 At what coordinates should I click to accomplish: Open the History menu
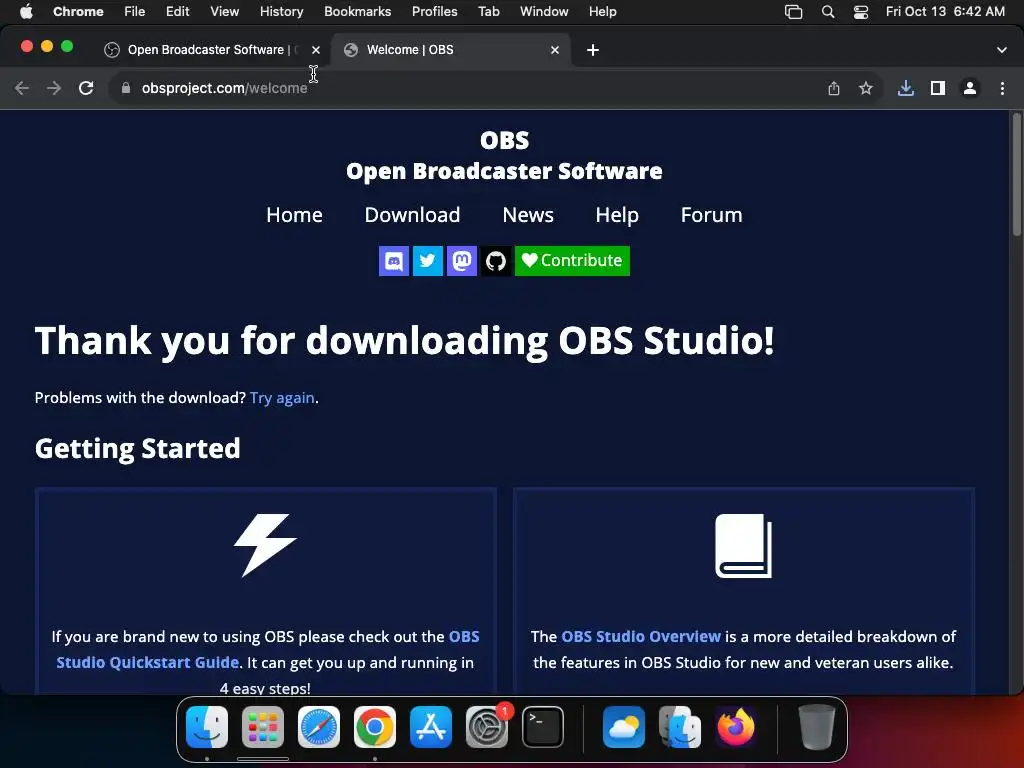point(281,12)
